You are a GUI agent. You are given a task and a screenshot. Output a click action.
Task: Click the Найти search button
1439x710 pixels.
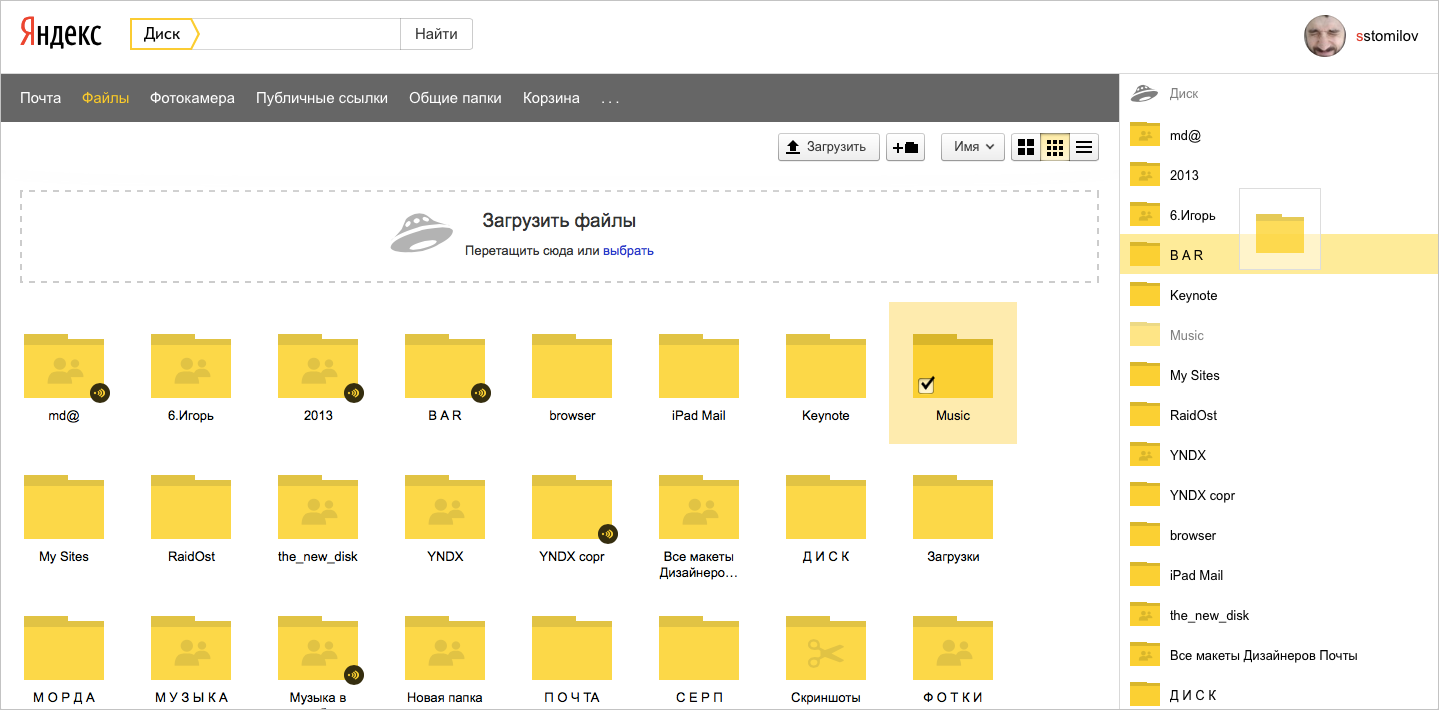(436, 34)
